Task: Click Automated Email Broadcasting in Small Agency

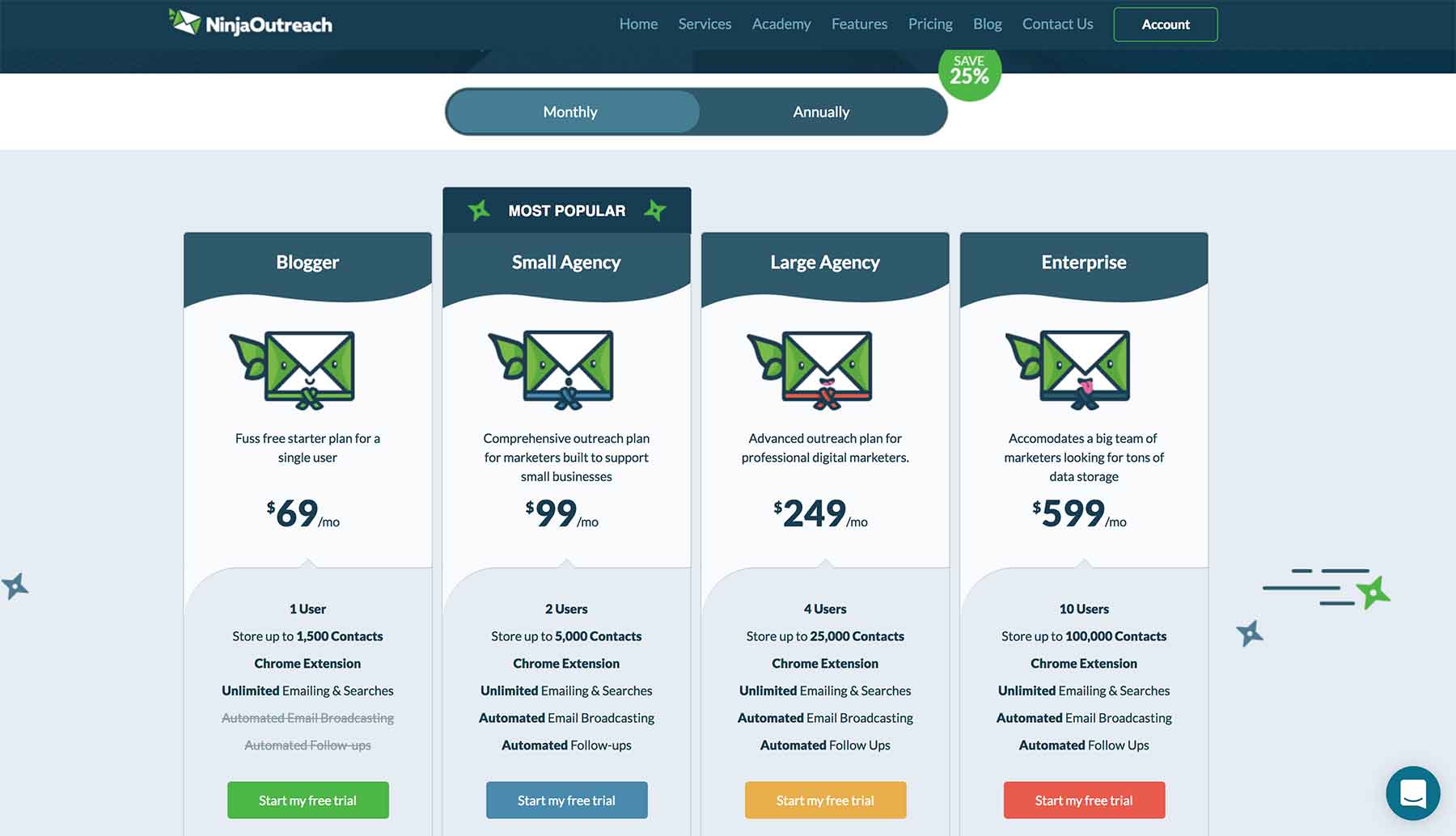Action: click(x=566, y=718)
